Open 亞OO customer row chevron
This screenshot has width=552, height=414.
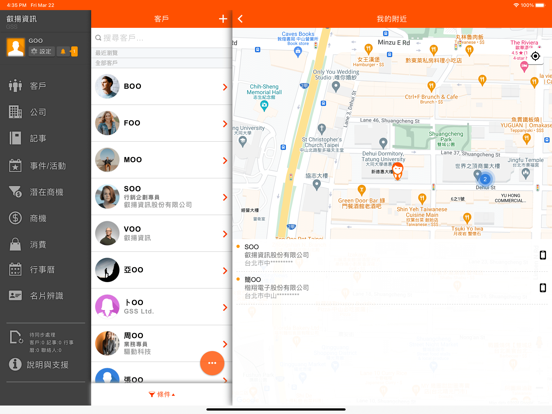pyautogui.click(x=225, y=271)
